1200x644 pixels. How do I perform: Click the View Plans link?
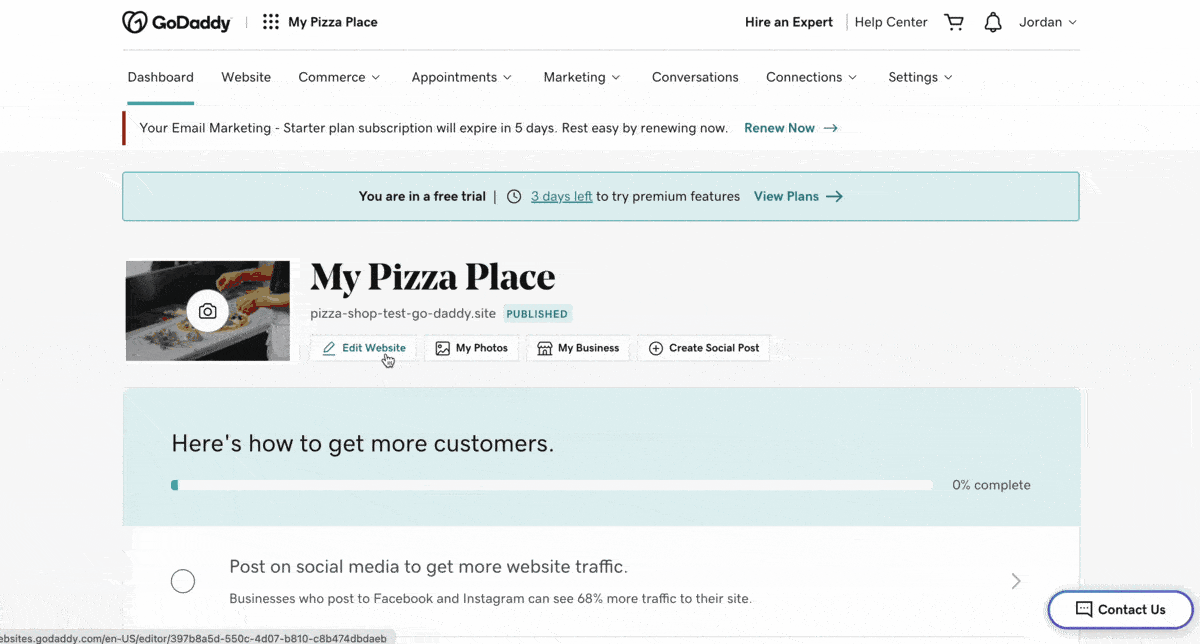[797, 196]
